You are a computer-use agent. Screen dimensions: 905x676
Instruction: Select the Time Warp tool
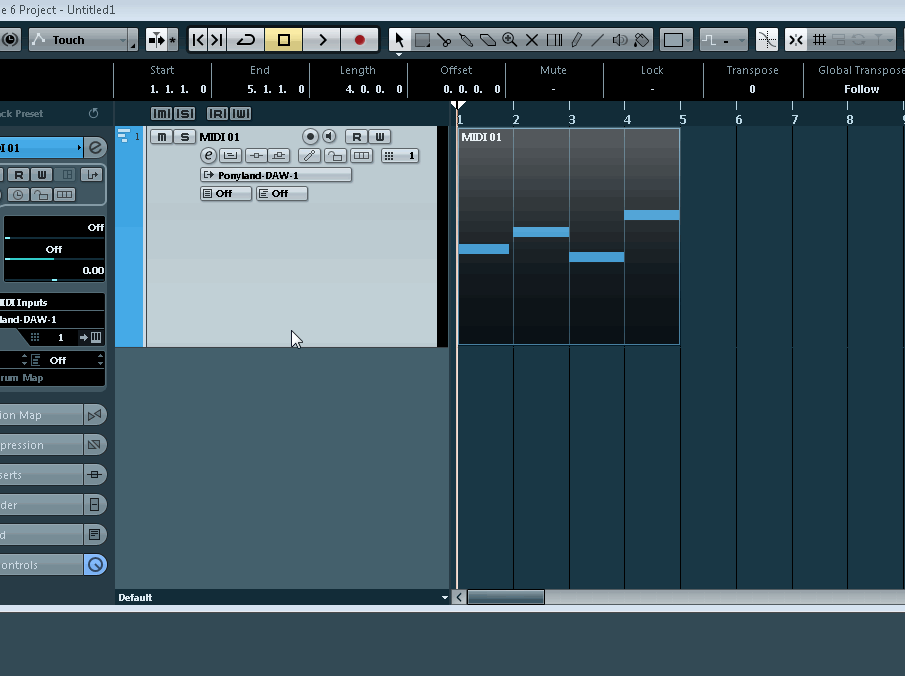554,40
